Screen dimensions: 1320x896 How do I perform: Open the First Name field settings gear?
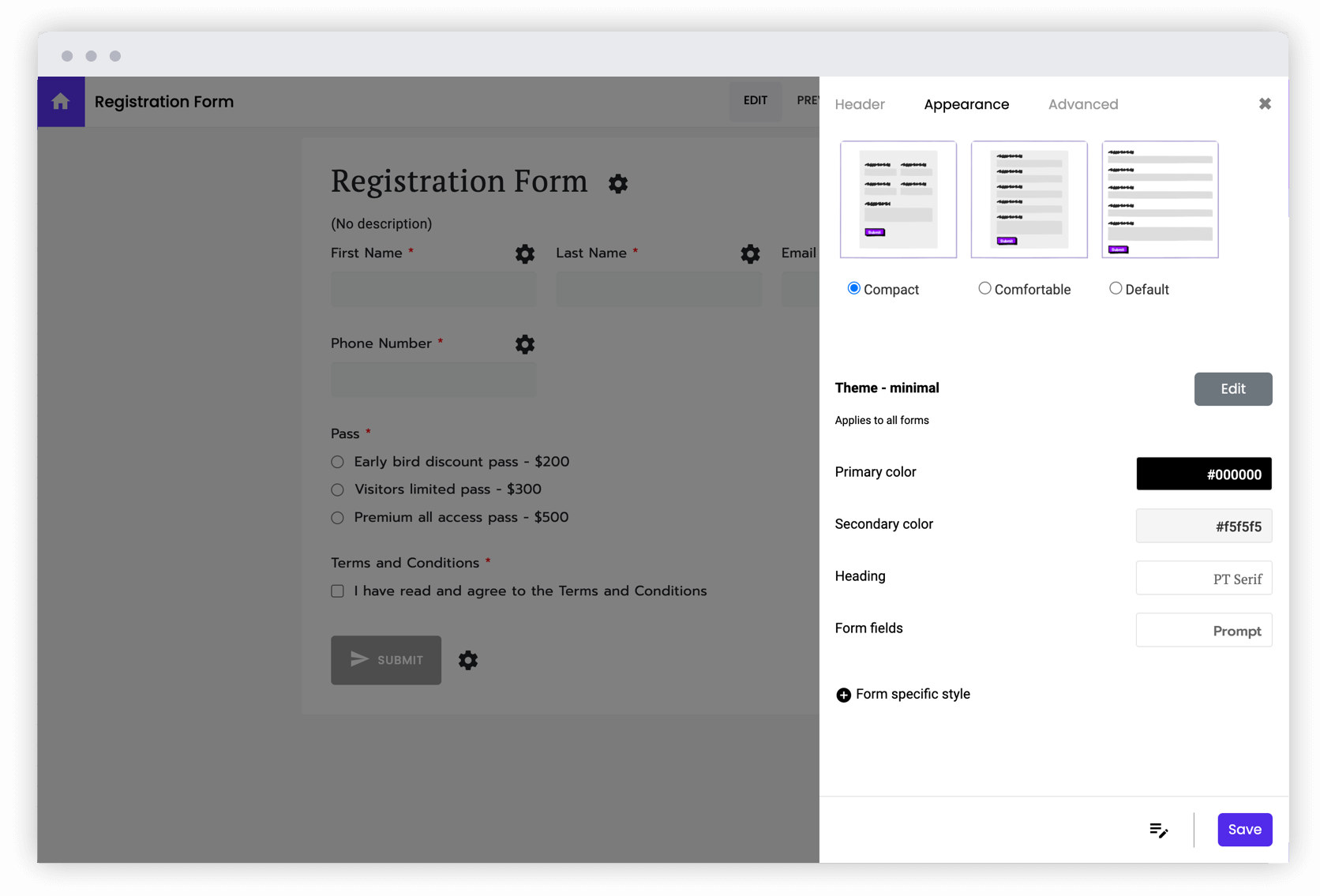click(x=525, y=254)
